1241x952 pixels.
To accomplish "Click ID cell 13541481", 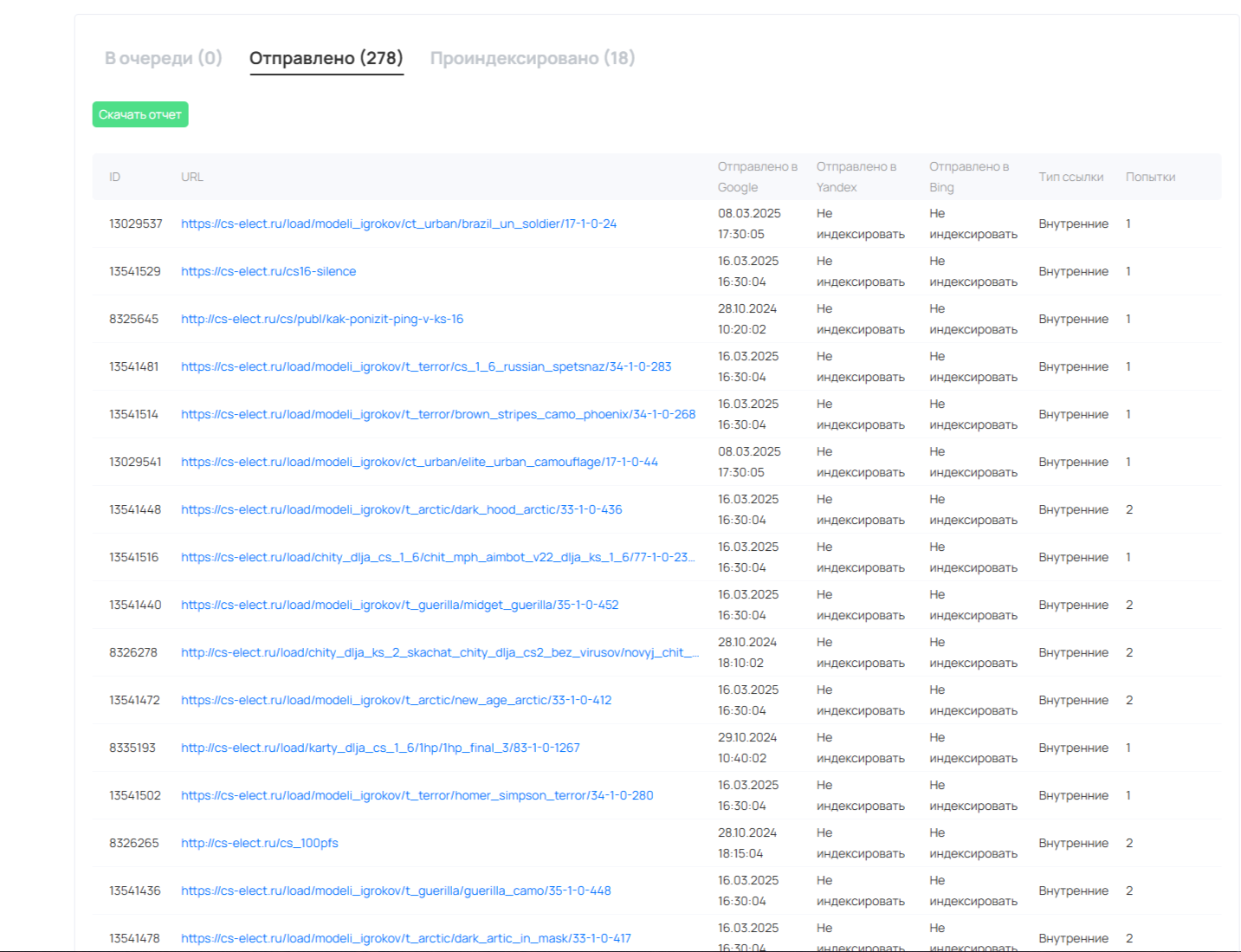I will [134, 366].
